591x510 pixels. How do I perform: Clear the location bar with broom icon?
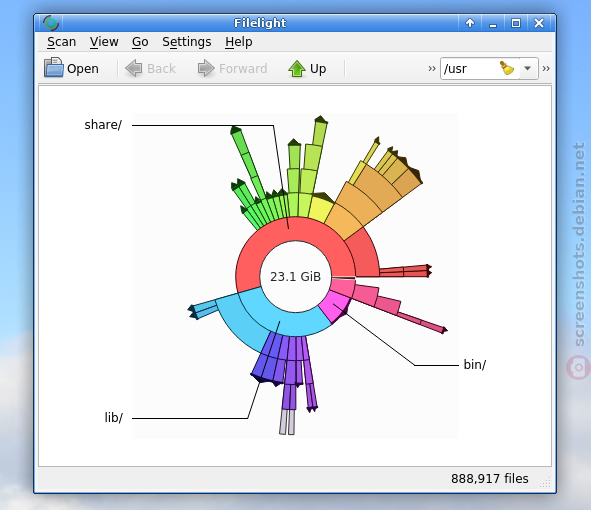click(x=507, y=68)
